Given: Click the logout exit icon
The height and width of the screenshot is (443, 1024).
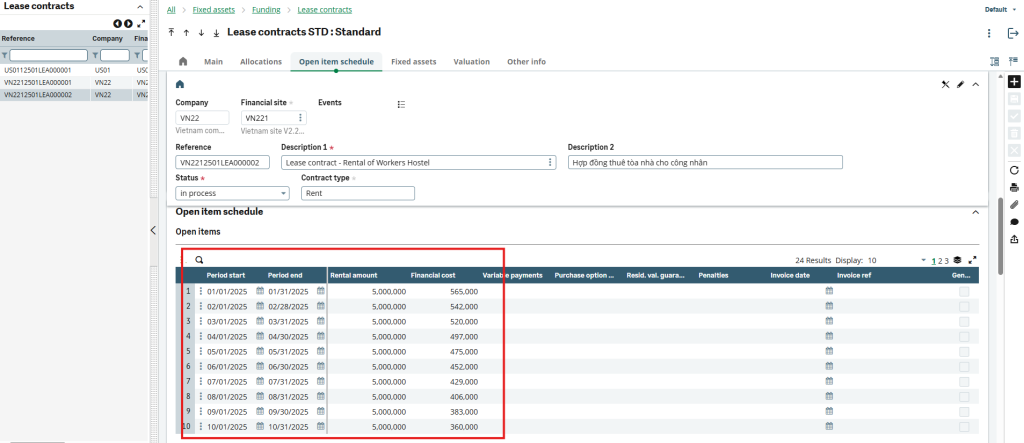Looking at the screenshot, I should click(x=1013, y=33).
